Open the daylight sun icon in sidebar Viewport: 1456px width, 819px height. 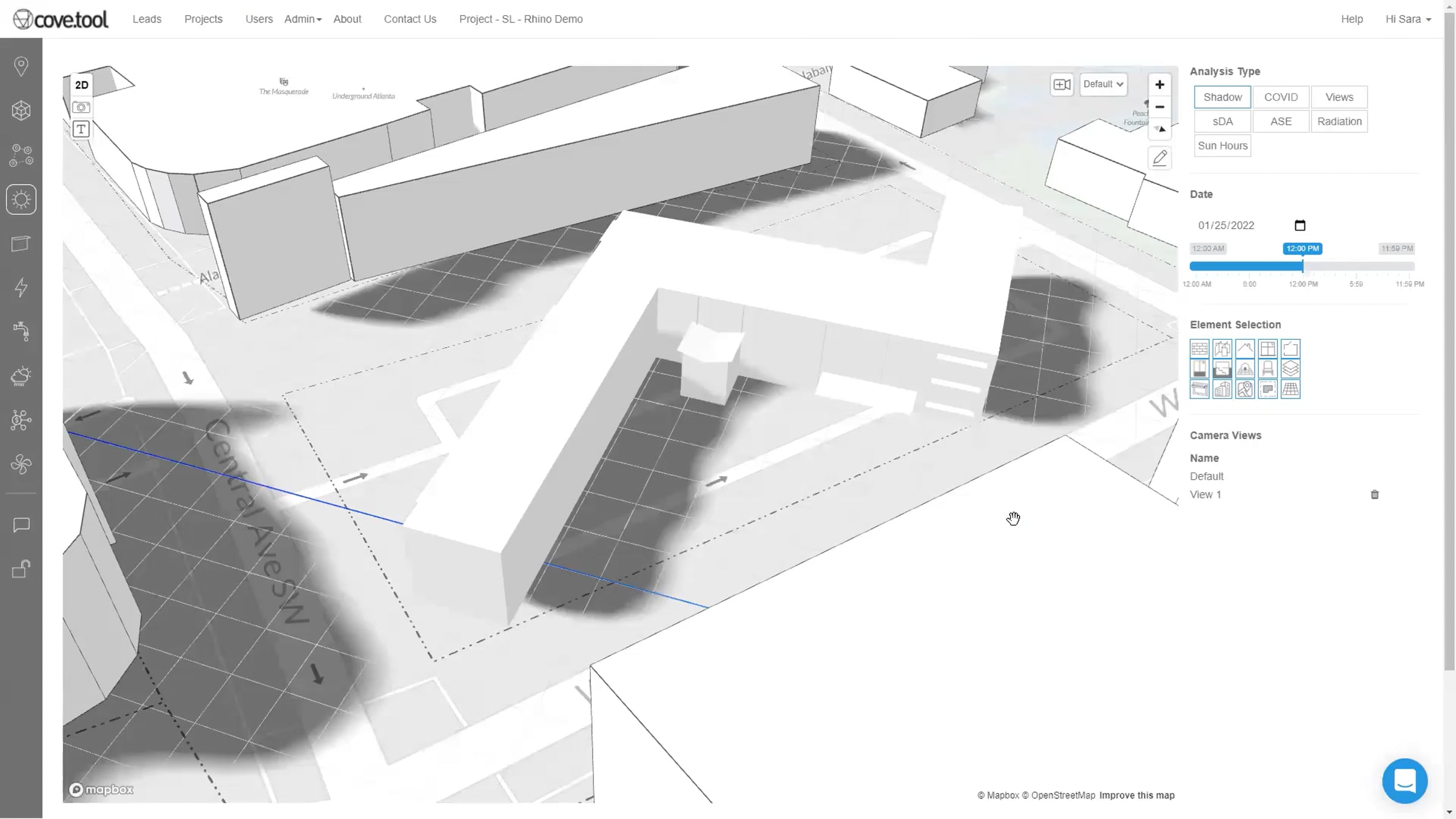[21, 200]
